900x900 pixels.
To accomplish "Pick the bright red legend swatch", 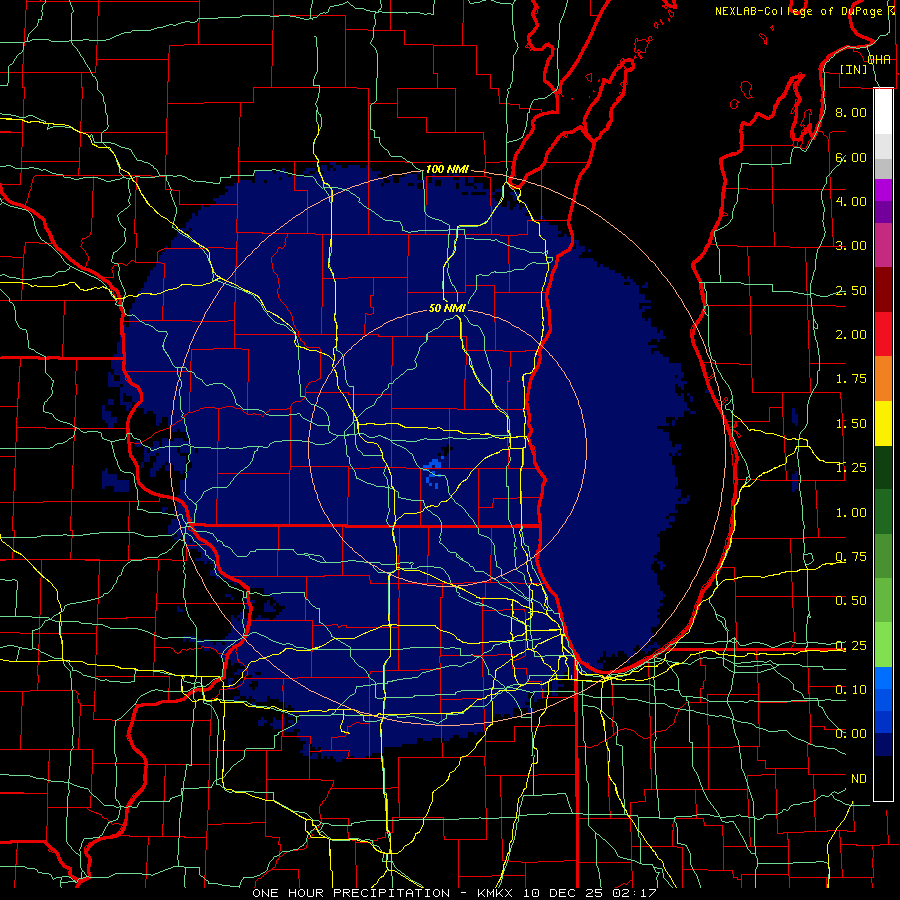I will 883,334.
